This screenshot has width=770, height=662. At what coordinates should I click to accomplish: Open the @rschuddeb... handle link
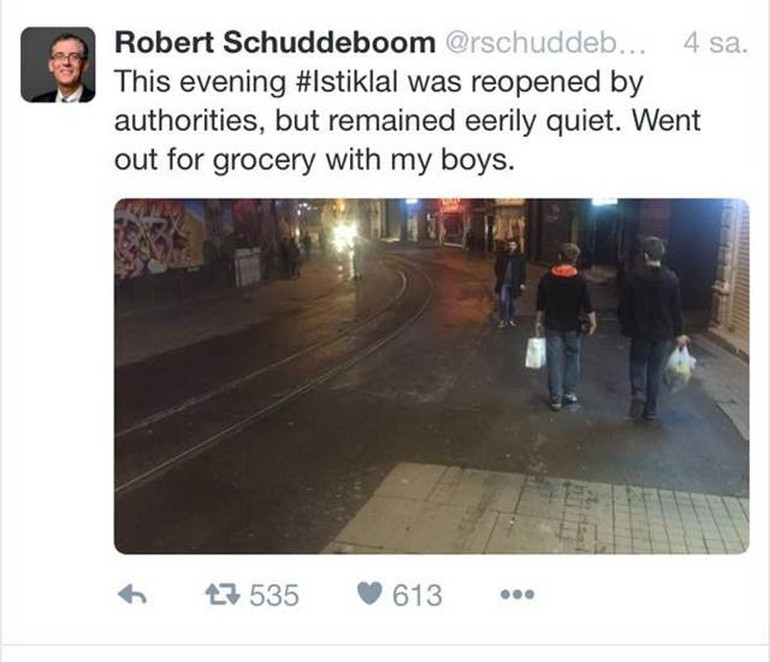546,43
